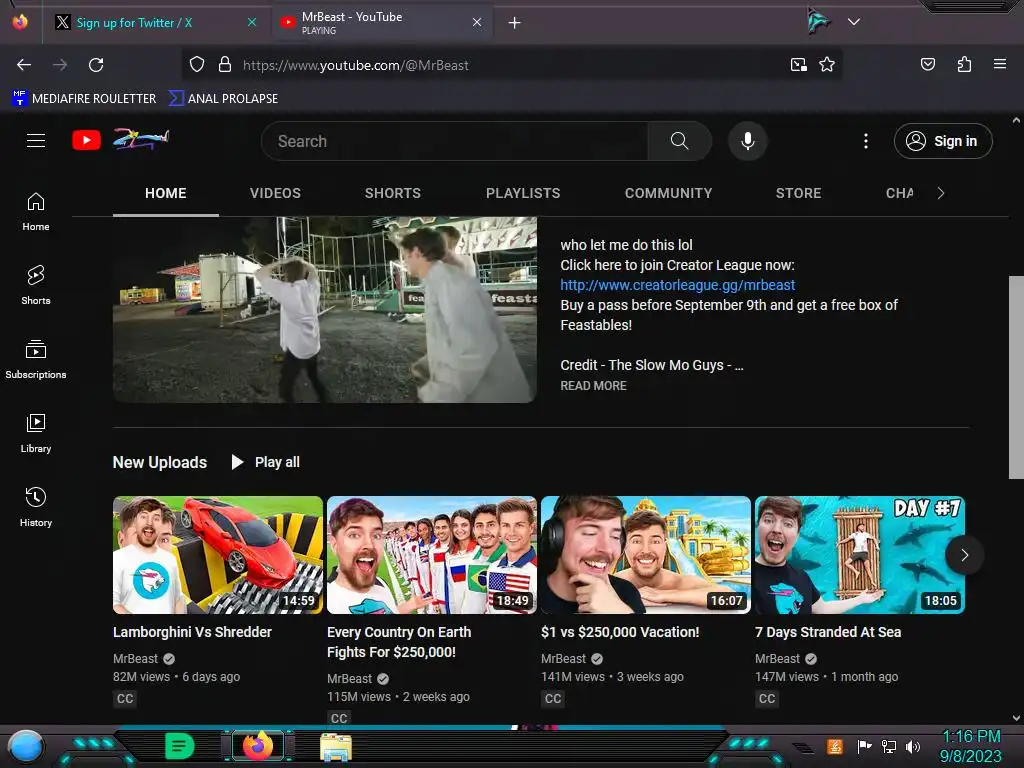Open the Firefox extensions puzzle icon
This screenshot has height=768, width=1024.
(964, 64)
